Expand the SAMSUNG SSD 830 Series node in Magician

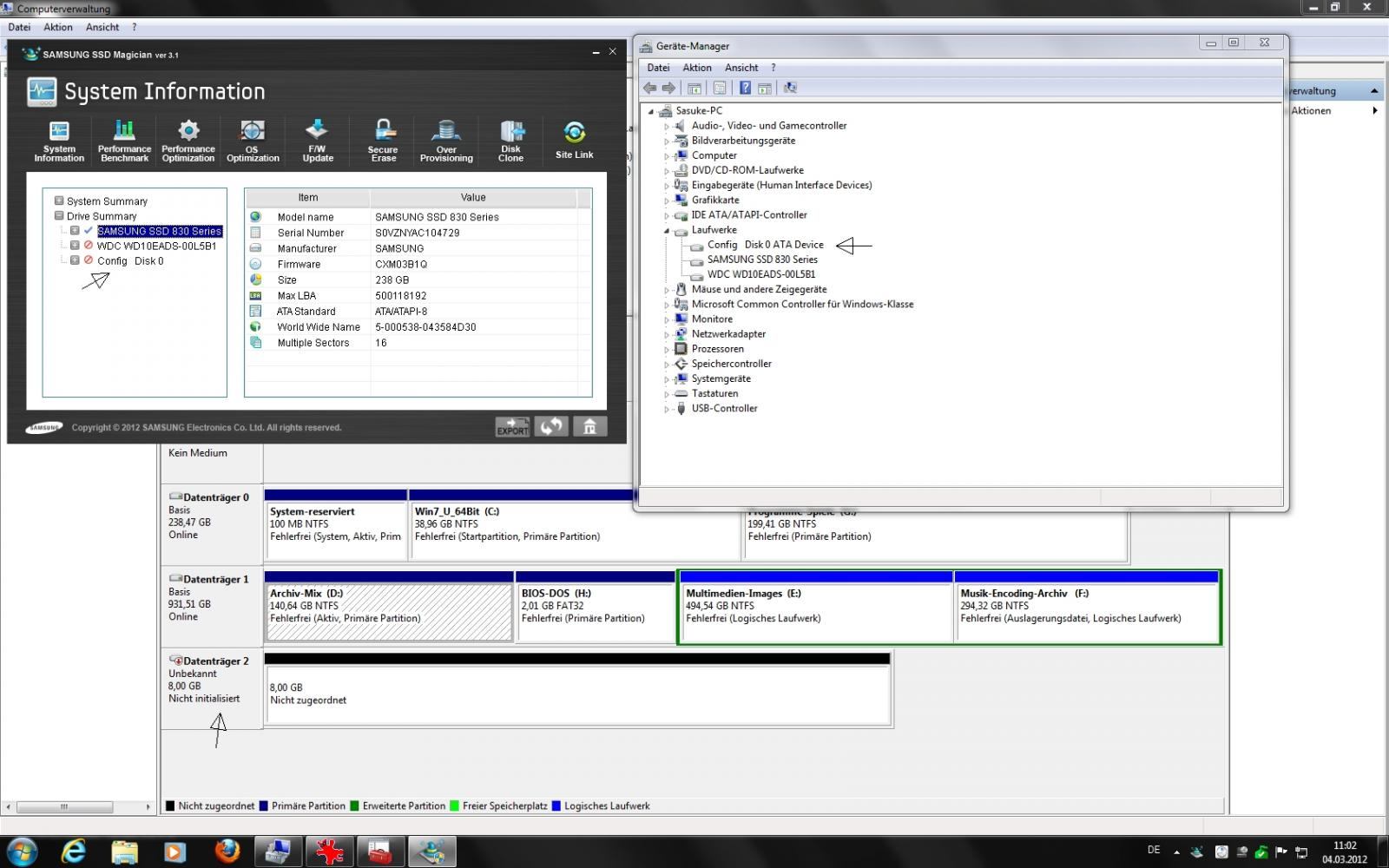75,231
